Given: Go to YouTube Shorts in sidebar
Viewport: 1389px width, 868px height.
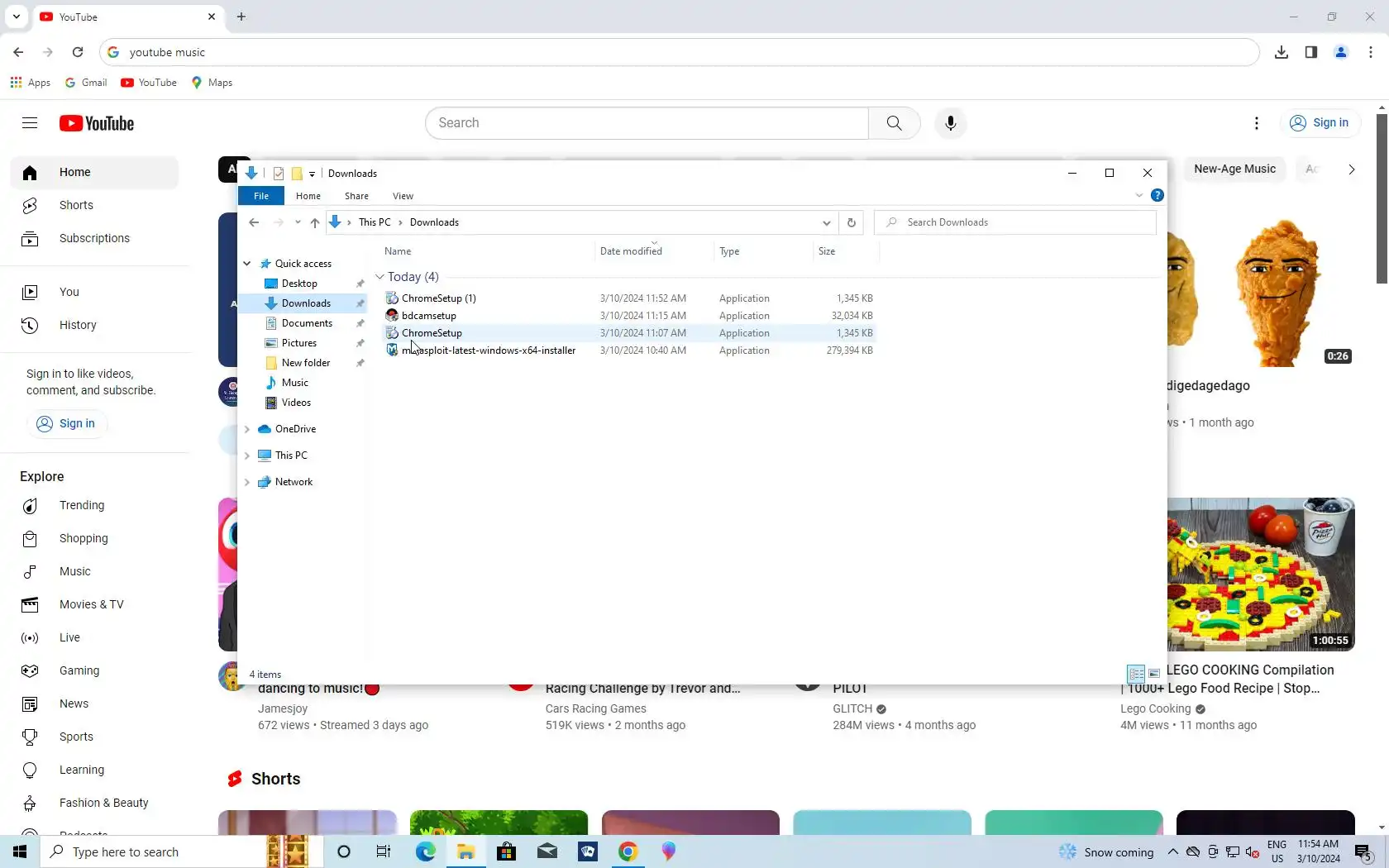Looking at the screenshot, I should point(94,205).
